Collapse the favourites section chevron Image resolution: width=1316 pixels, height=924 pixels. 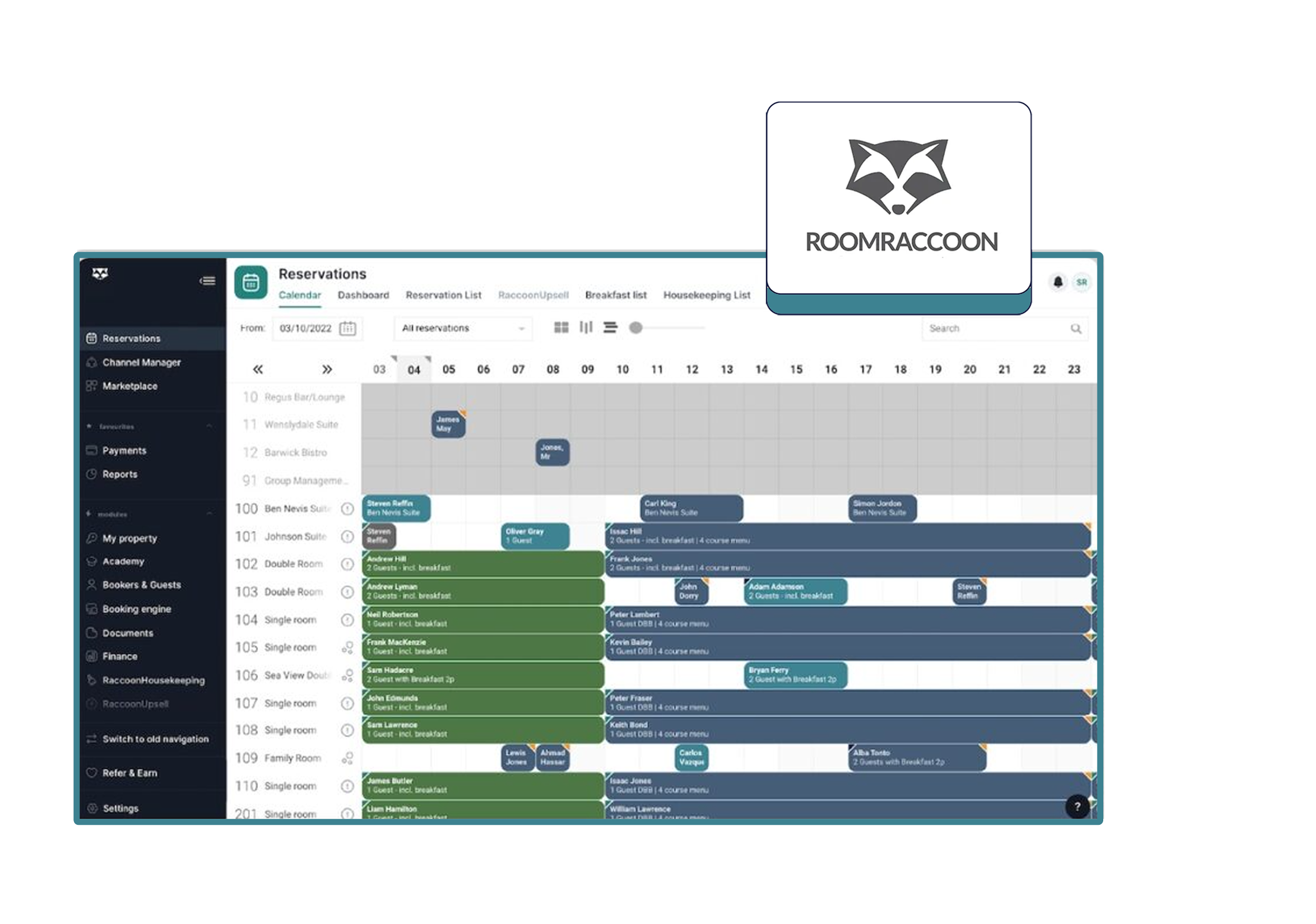(209, 426)
